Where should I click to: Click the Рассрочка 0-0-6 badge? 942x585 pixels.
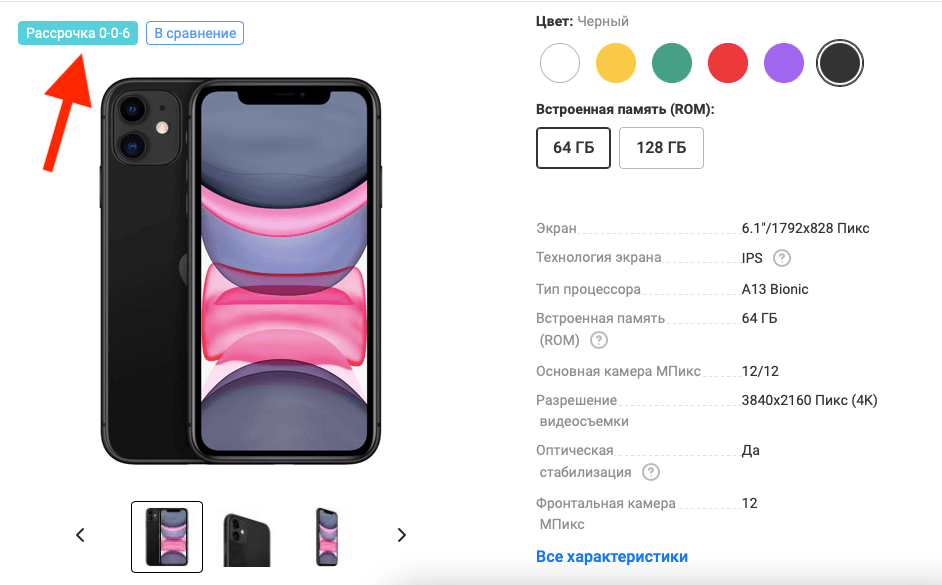78,33
